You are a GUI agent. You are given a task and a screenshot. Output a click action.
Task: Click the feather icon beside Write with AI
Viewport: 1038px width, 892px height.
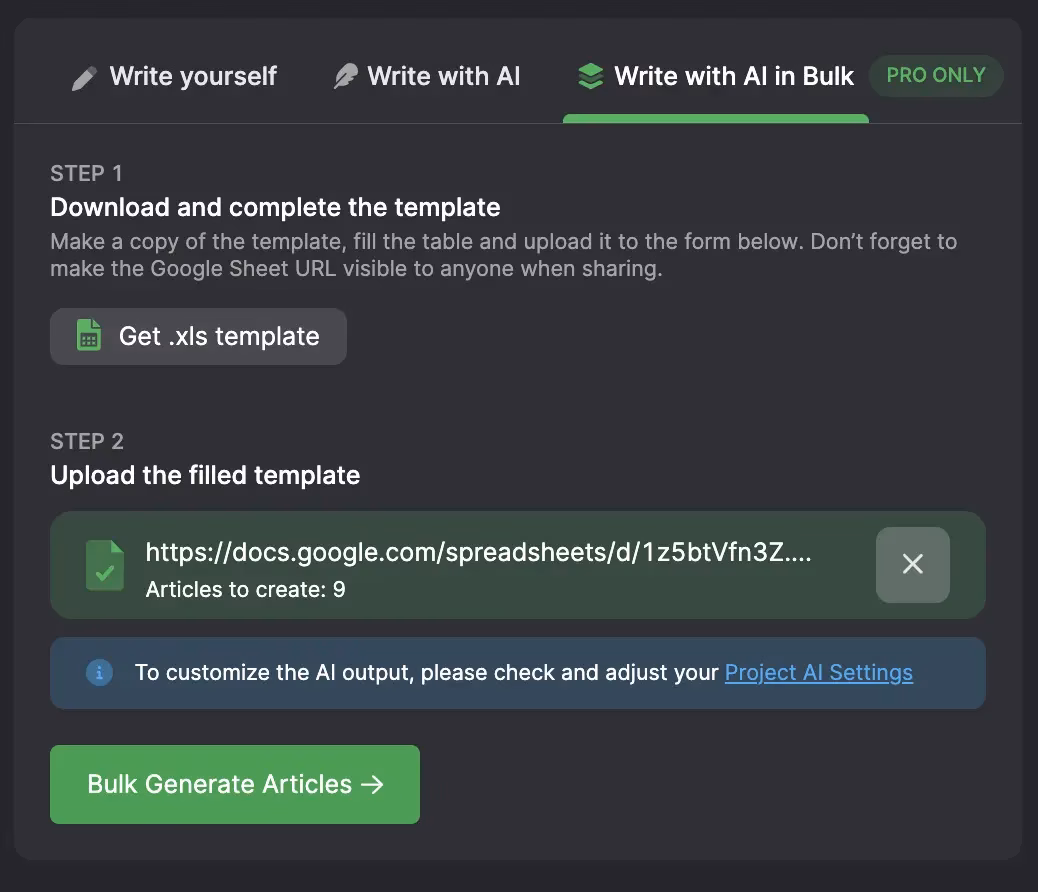coord(345,77)
